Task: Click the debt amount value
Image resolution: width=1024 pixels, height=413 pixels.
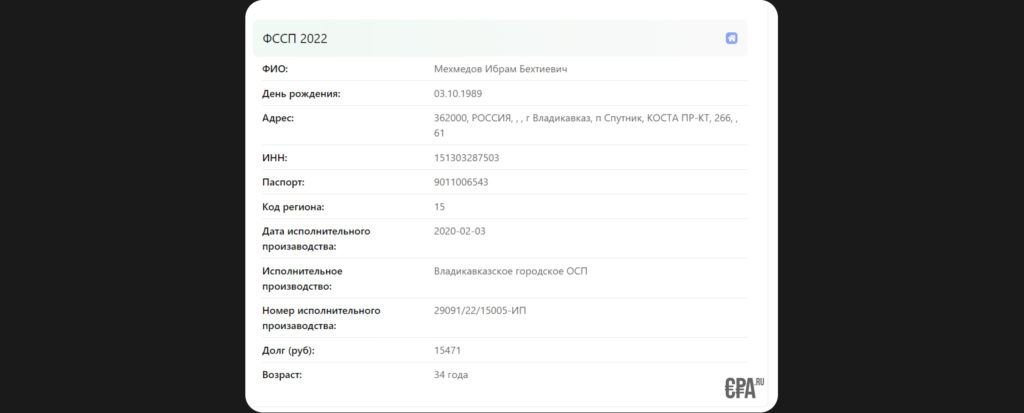Action: coord(447,350)
